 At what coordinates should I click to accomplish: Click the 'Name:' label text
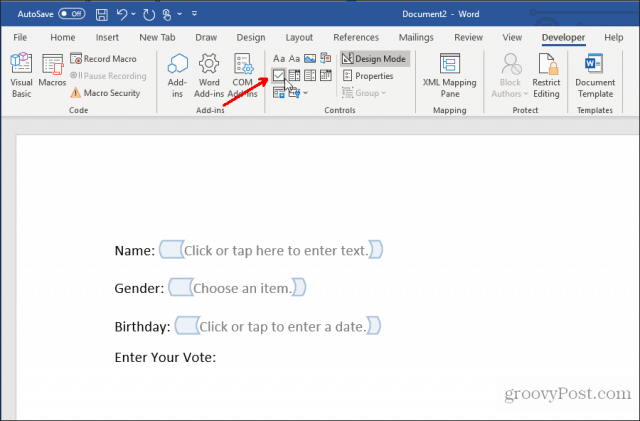pos(135,250)
